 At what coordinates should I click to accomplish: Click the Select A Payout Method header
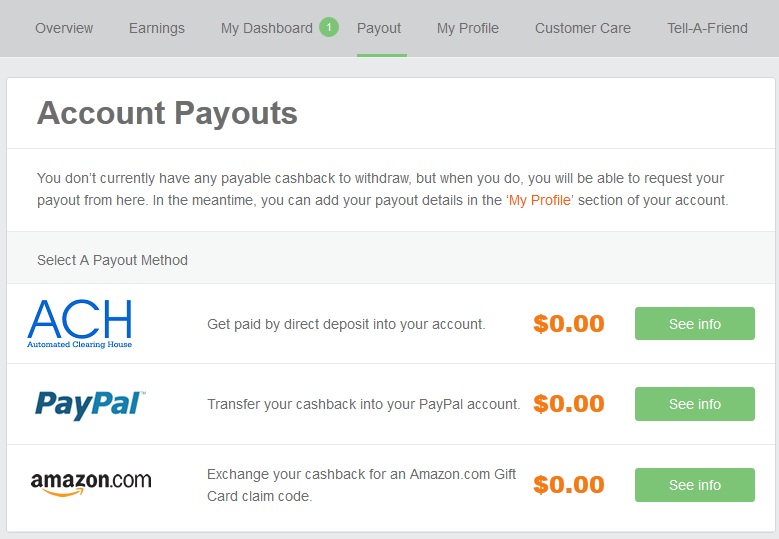[112, 260]
